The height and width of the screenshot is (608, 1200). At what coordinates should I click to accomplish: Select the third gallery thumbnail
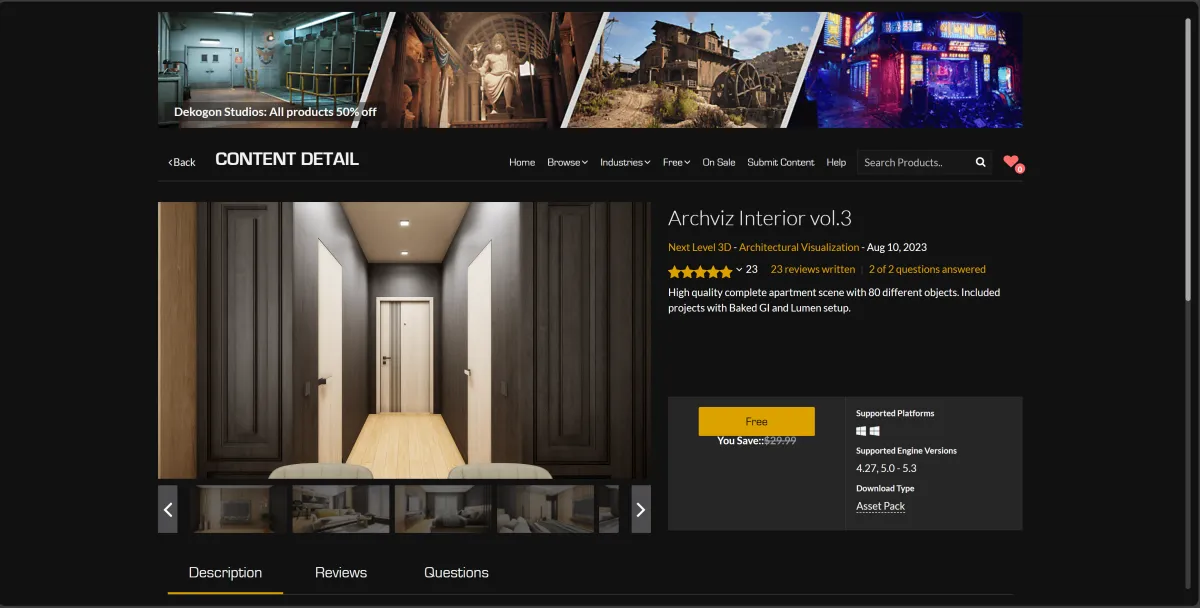(x=443, y=509)
